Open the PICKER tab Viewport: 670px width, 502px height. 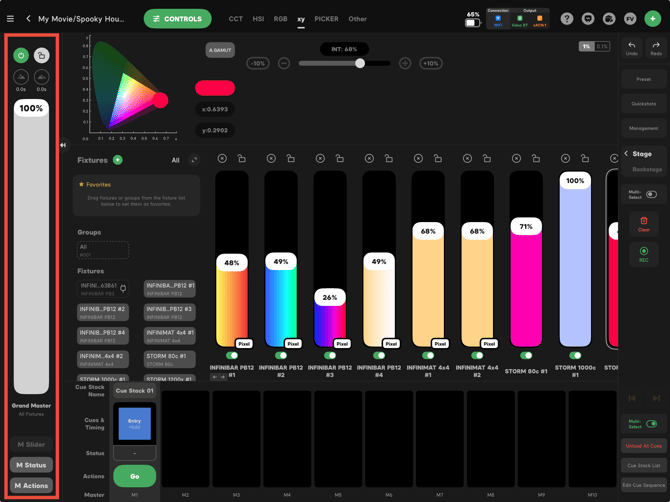coord(326,19)
